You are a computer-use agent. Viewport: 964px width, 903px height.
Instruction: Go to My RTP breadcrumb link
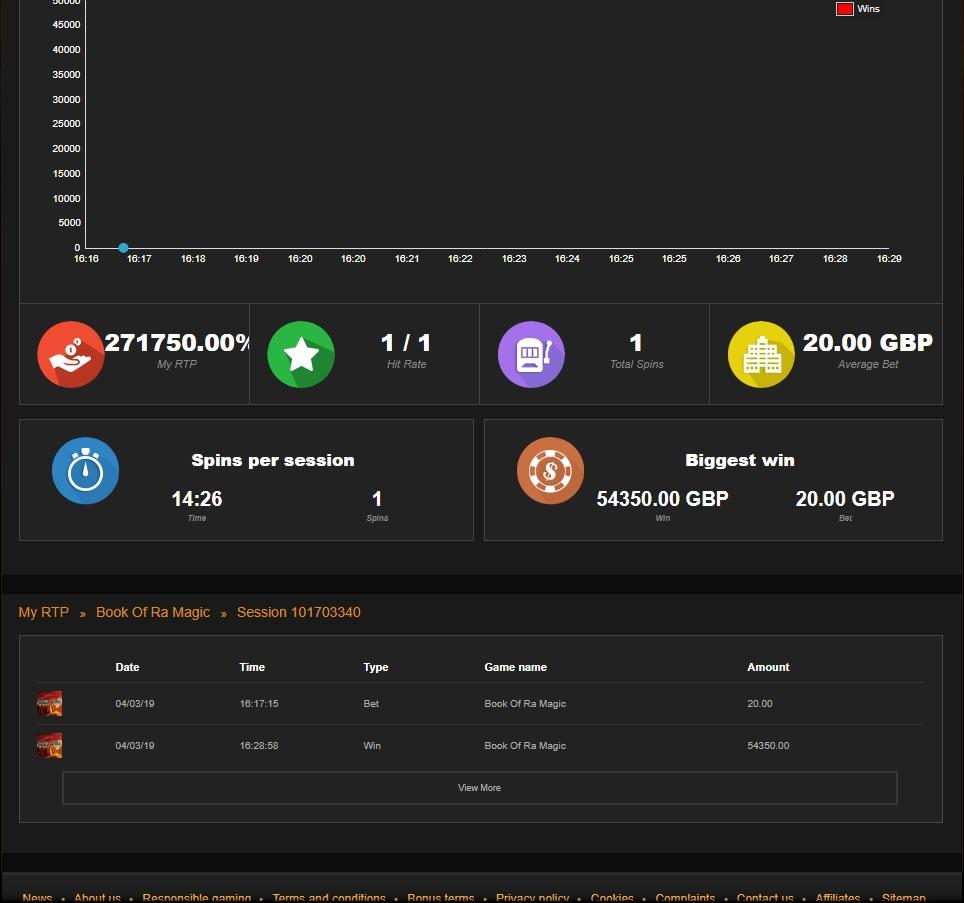pos(43,612)
